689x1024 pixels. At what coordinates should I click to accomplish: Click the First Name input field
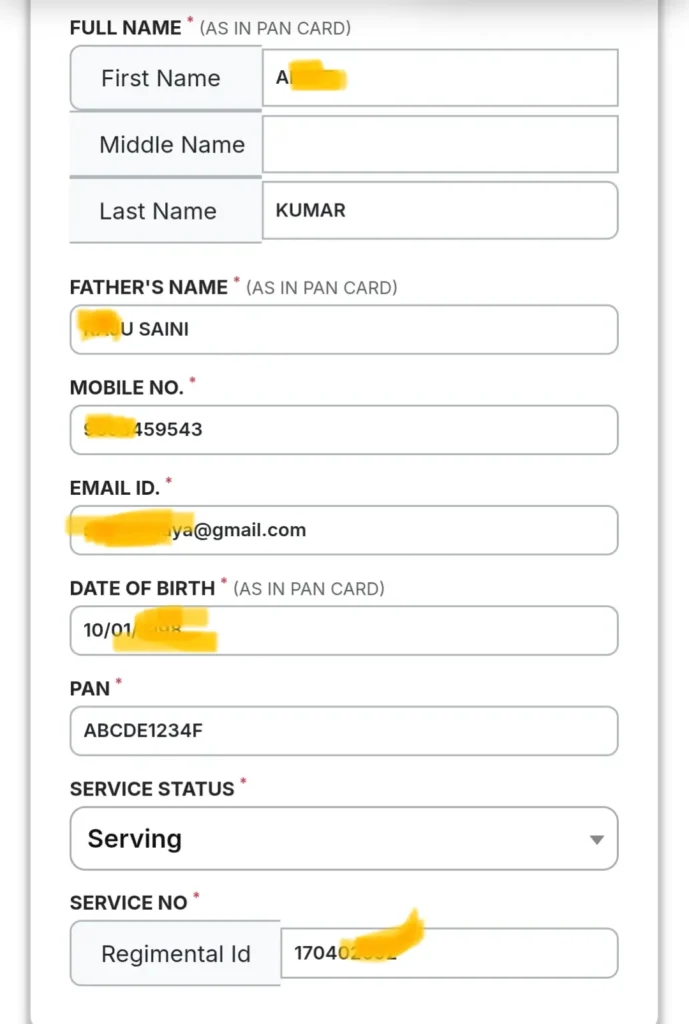point(440,78)
